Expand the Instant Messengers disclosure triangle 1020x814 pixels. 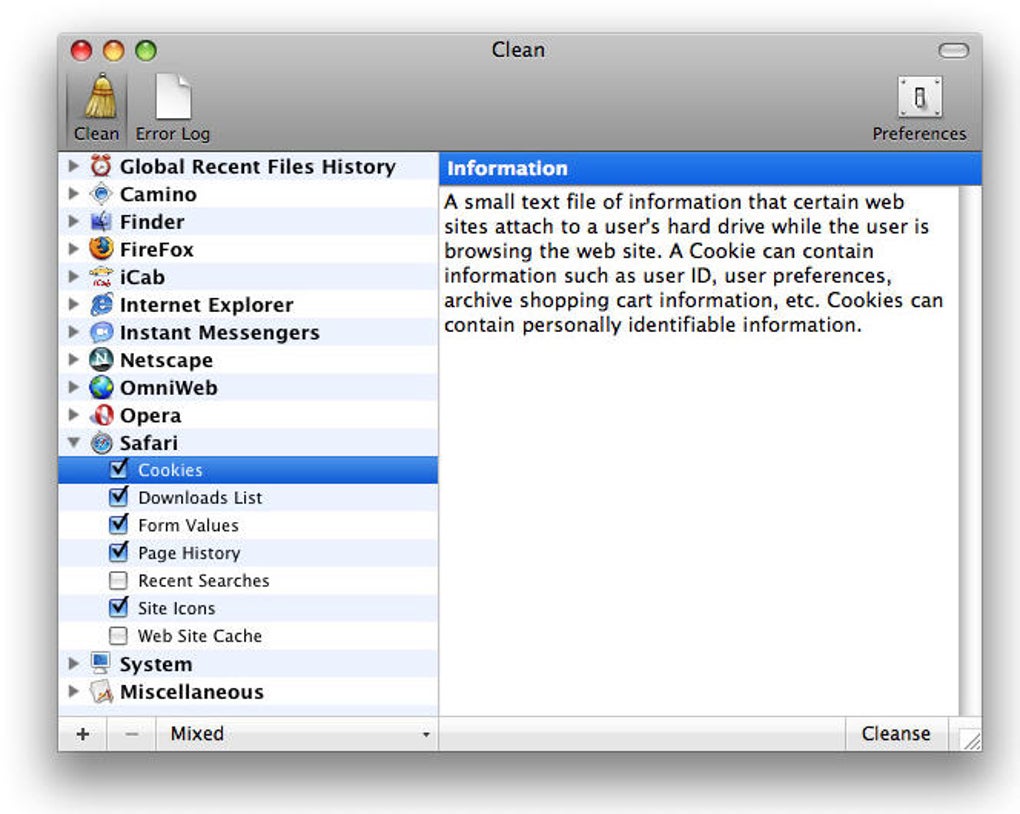[74, 332]
